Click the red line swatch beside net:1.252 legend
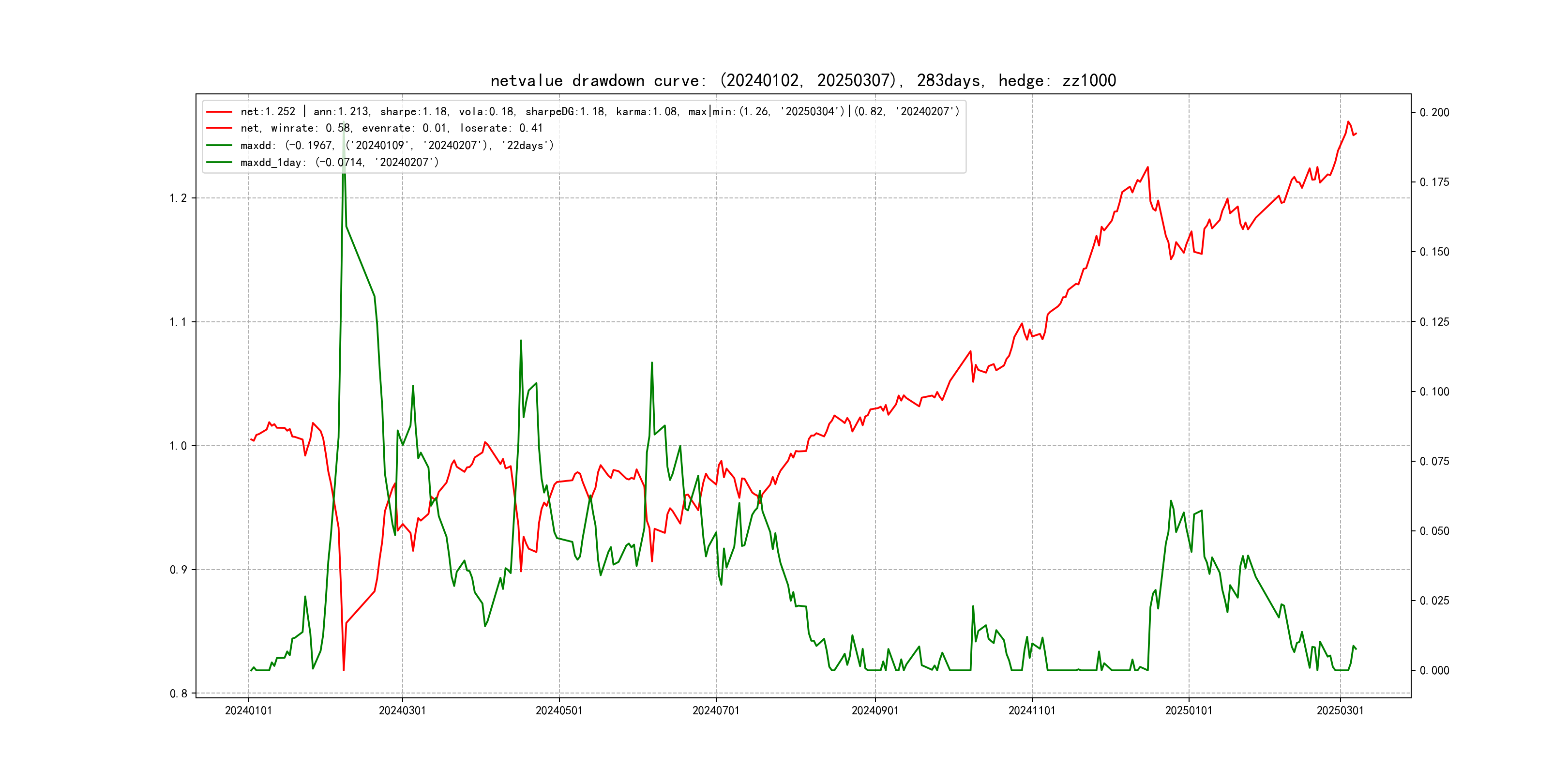The height and width of the screenshot is (784, 1568). click(x=219, y=111)
